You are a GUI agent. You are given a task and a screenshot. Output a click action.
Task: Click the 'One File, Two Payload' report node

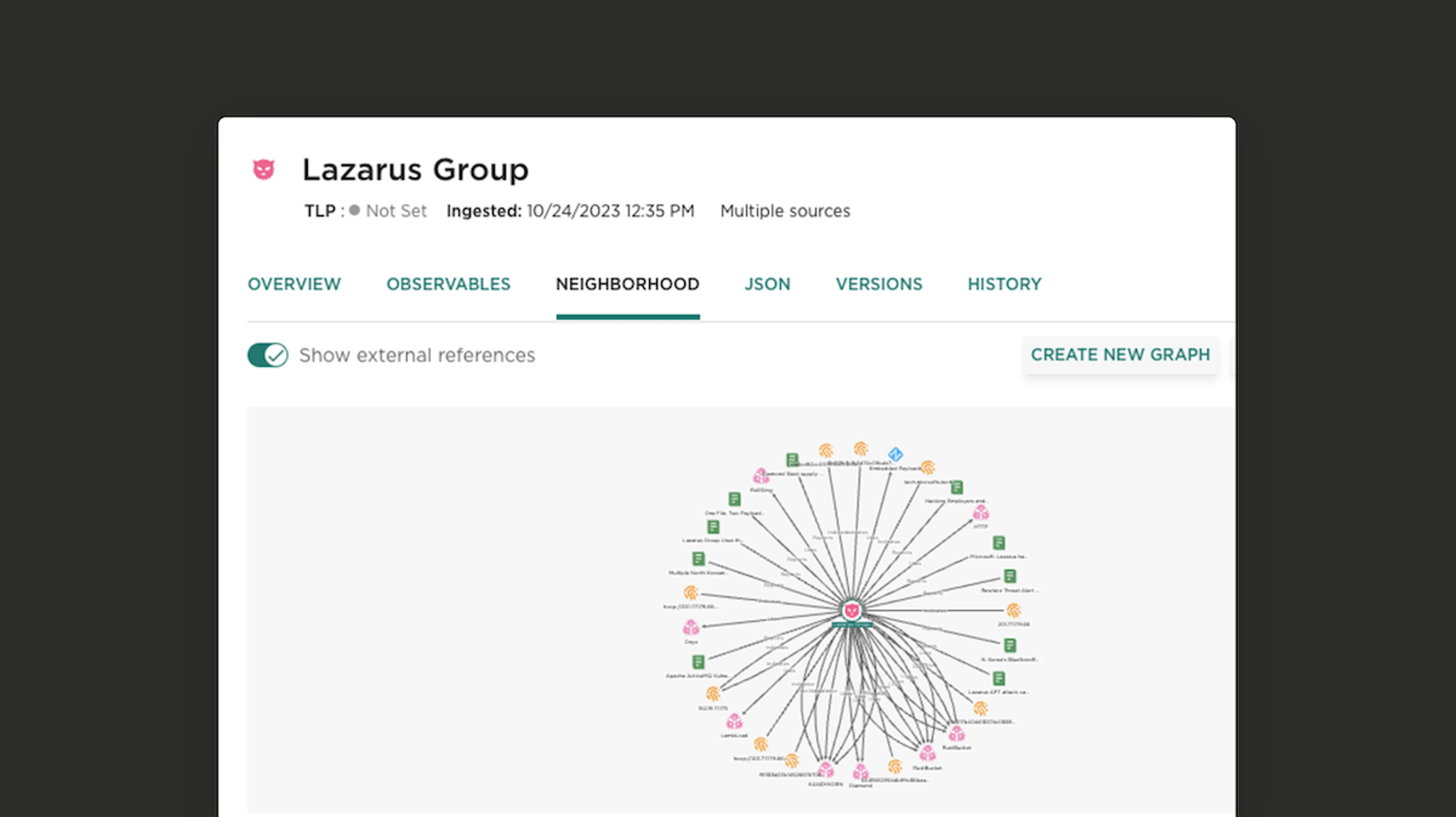click(x=734, y=499)
